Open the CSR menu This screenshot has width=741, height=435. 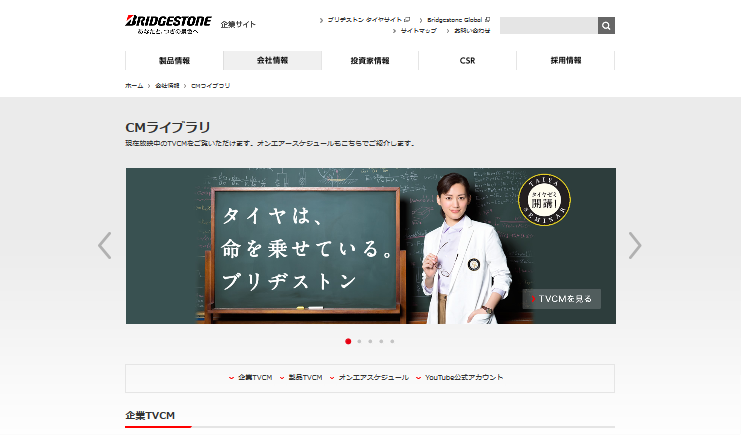[x=467, y=61]
